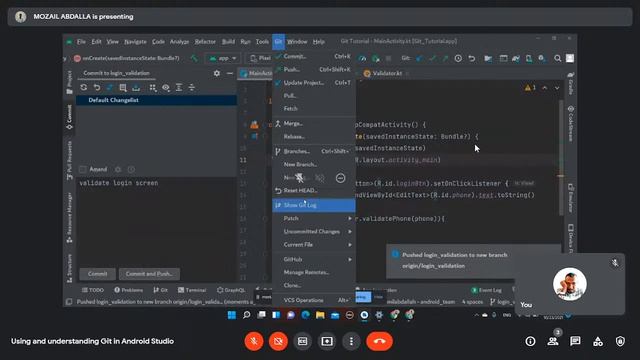Open the File menu
640x360 pixels.
[x=81, y=42]
